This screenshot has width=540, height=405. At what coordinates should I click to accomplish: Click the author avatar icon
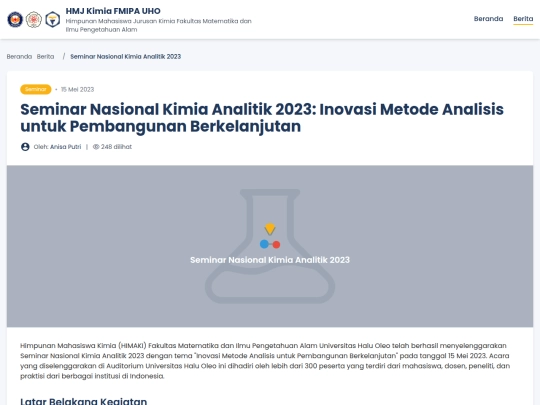coord(25,147)
